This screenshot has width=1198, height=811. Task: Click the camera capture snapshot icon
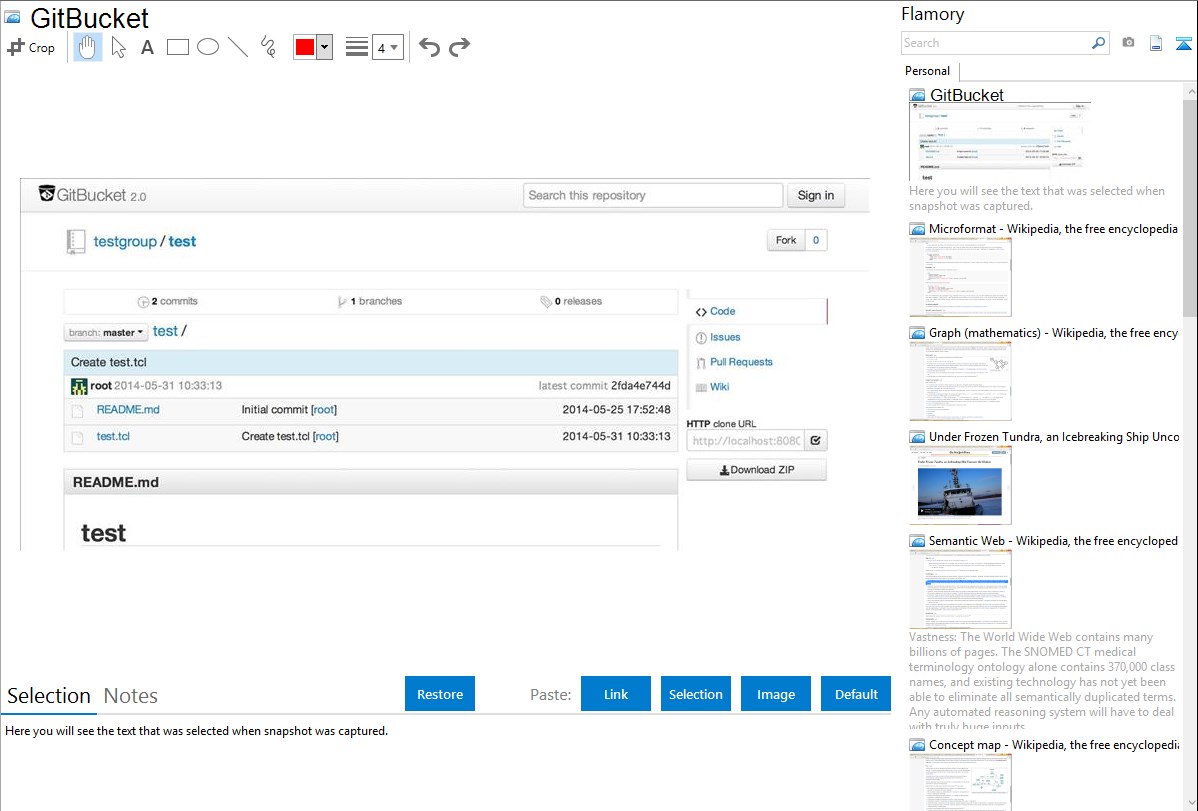tap(1128, 43)
